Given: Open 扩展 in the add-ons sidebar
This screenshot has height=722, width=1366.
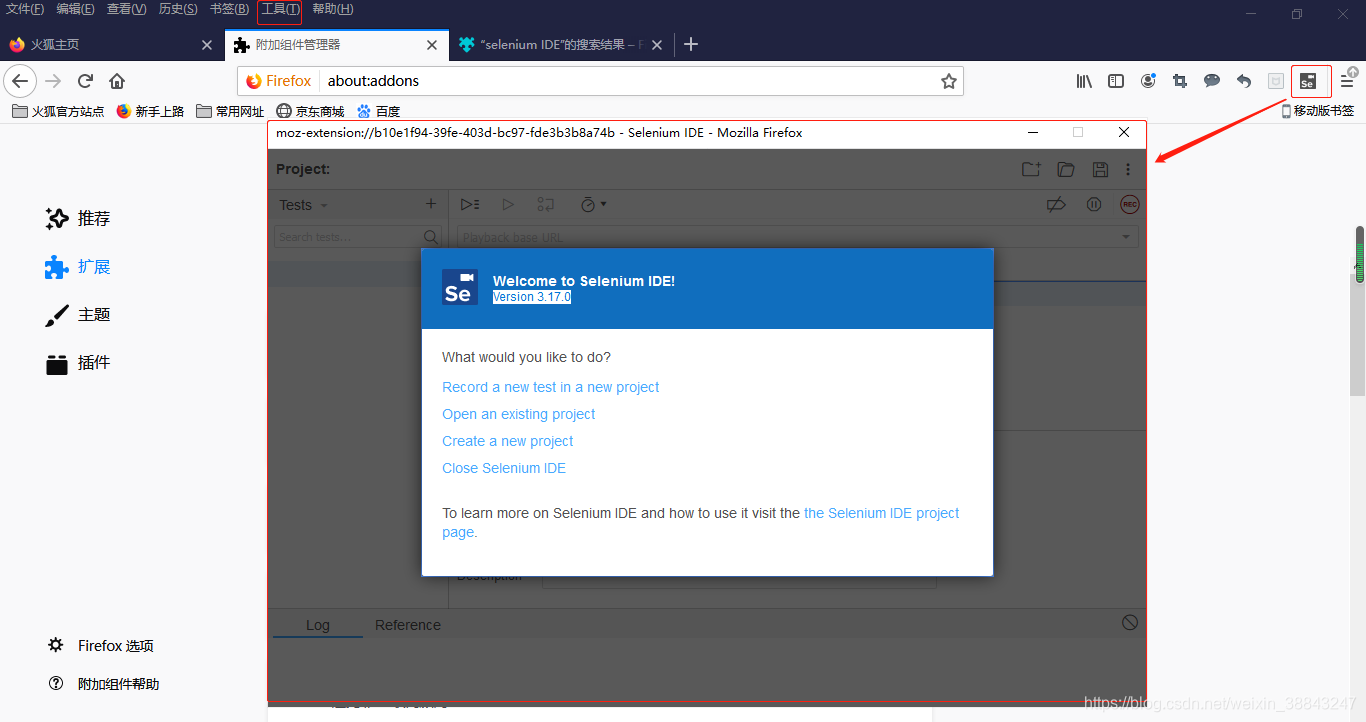Looking at the screenshot, I should tap(78, 267).
